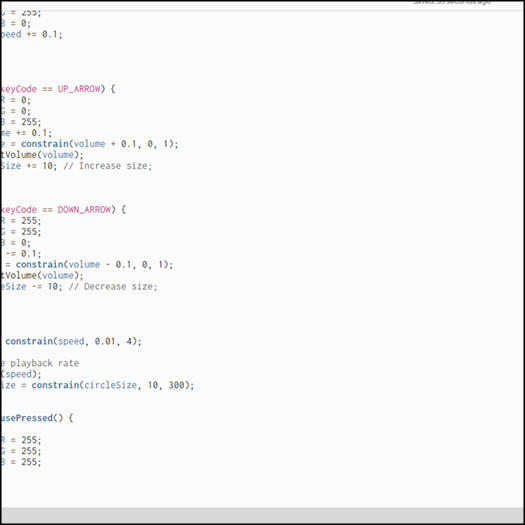This screenshot has width=525, height=525.
Task: Click the '(speed);' line
Action: (21, 374)
